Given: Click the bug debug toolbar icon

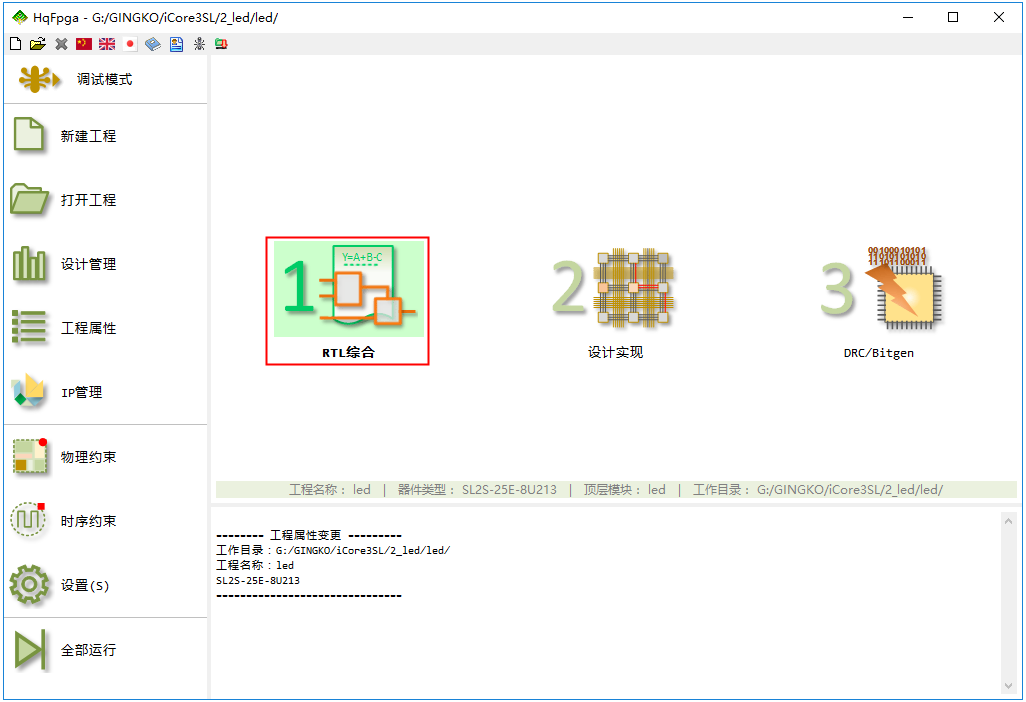Looking at the screenshot, I should pos(199,44).
